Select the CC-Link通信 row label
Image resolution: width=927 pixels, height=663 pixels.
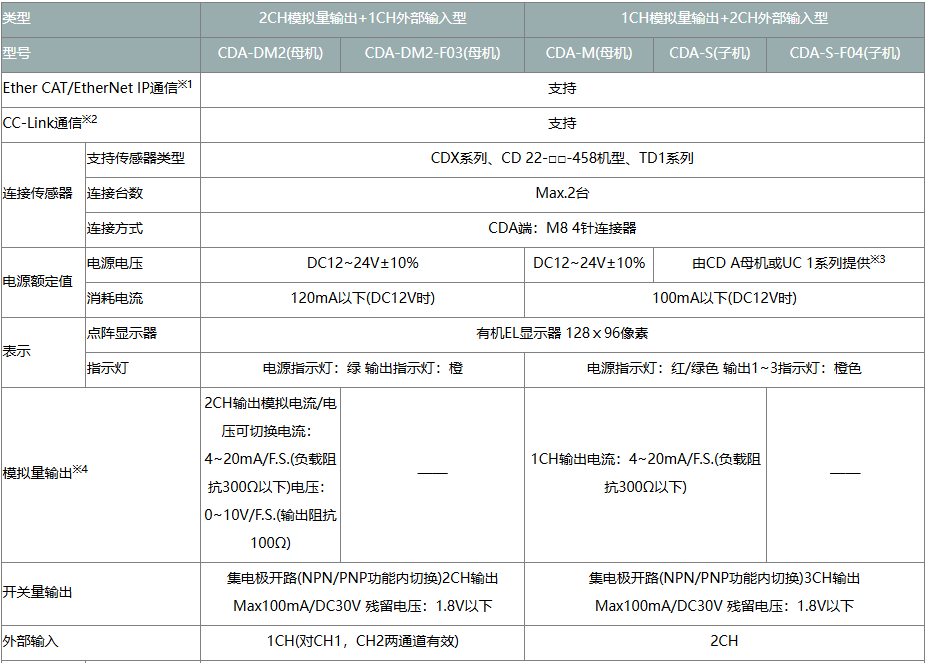(x=50, y=123)
